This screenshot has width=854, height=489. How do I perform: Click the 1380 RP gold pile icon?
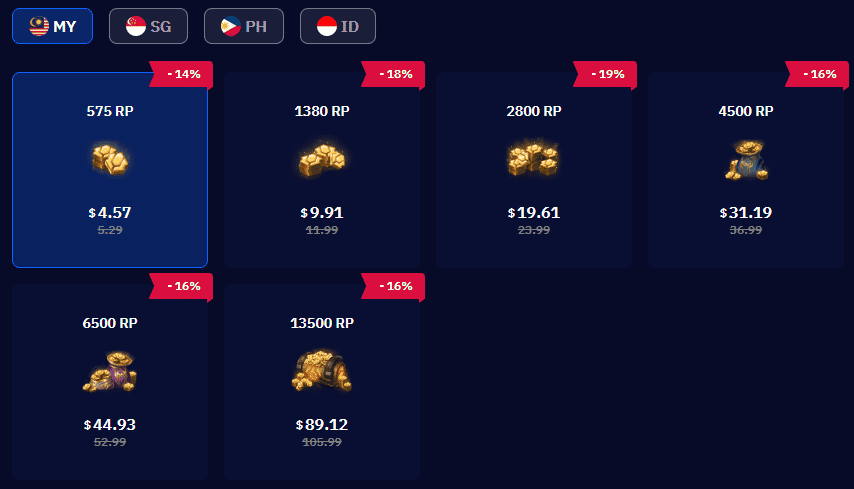322,160
